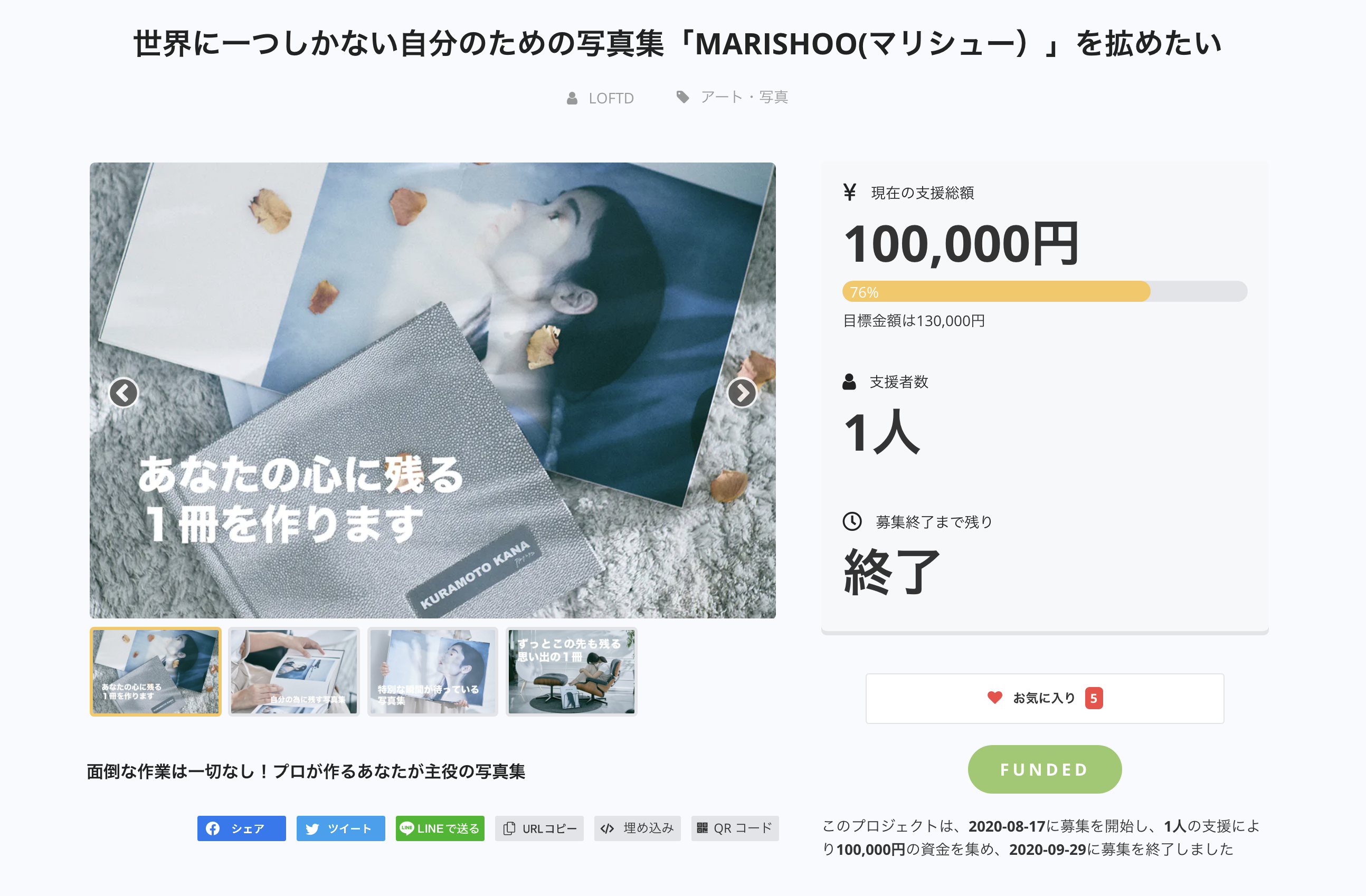Select the second thumbnail 自分の為に残す写真集
The image size is (1366, 896).
[294, 672]
